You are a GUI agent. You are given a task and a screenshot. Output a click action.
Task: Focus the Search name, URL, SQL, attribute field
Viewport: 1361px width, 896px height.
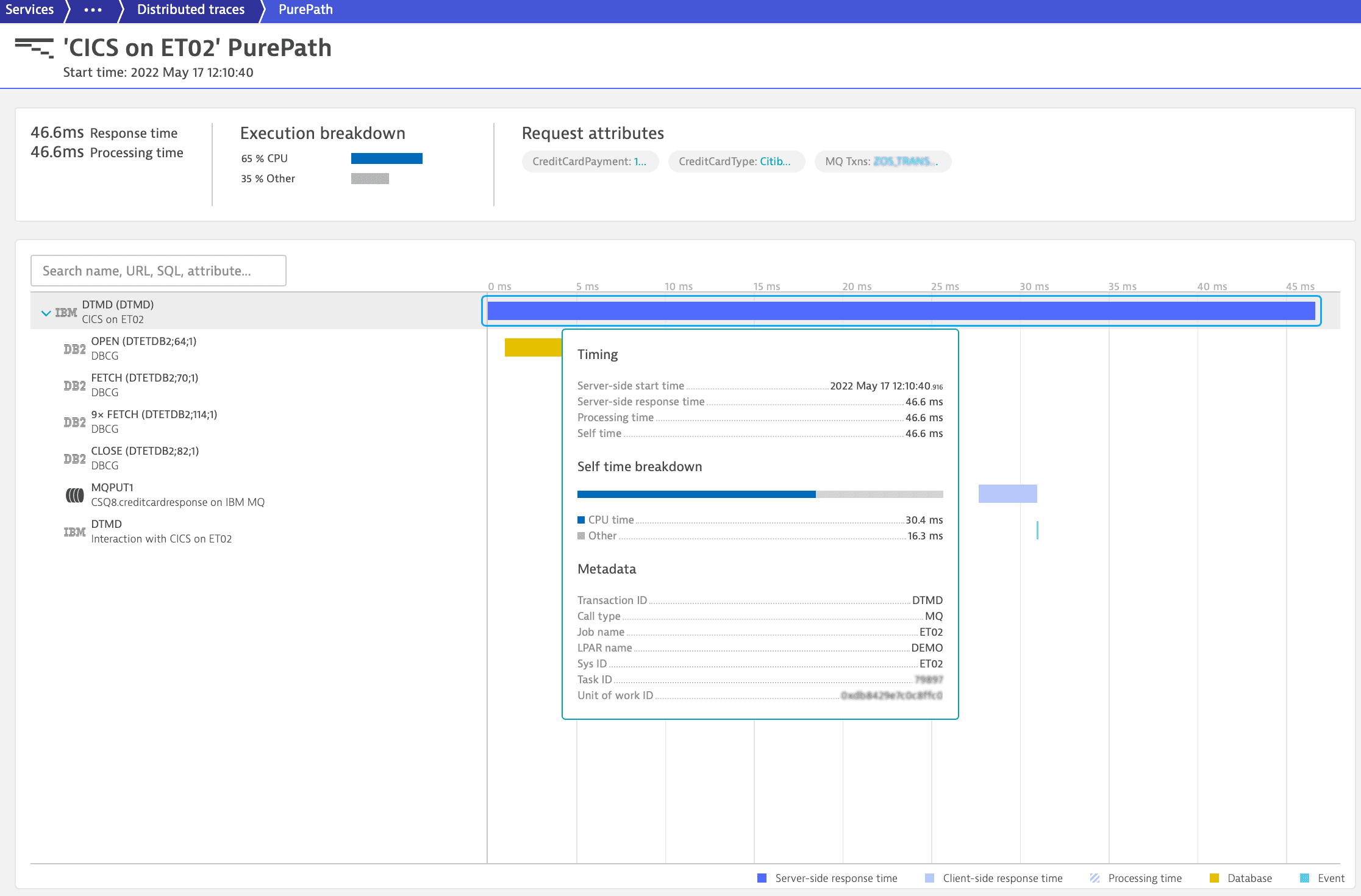[x=159, y=271]
